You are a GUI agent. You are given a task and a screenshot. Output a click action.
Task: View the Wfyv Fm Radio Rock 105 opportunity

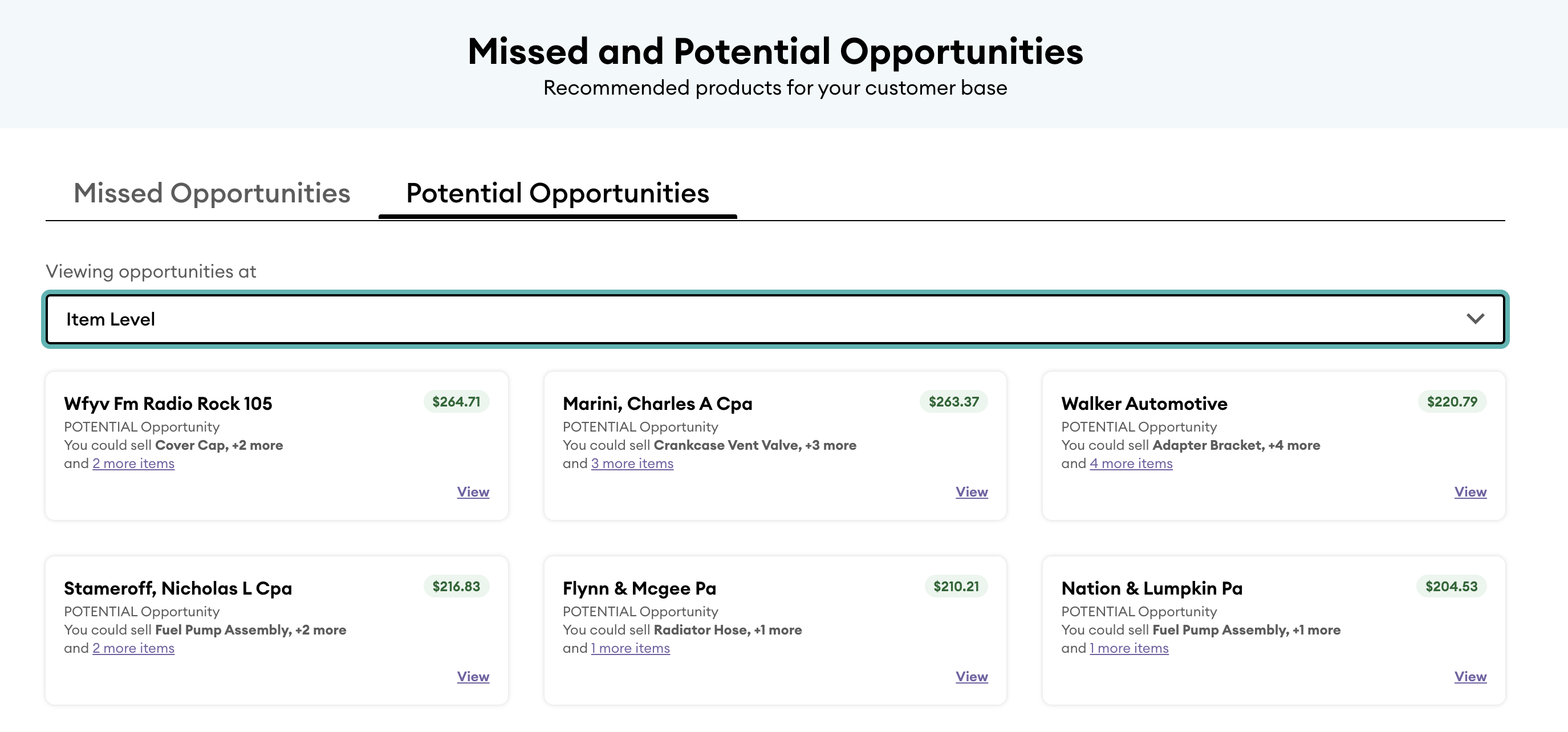pos(473,491)
